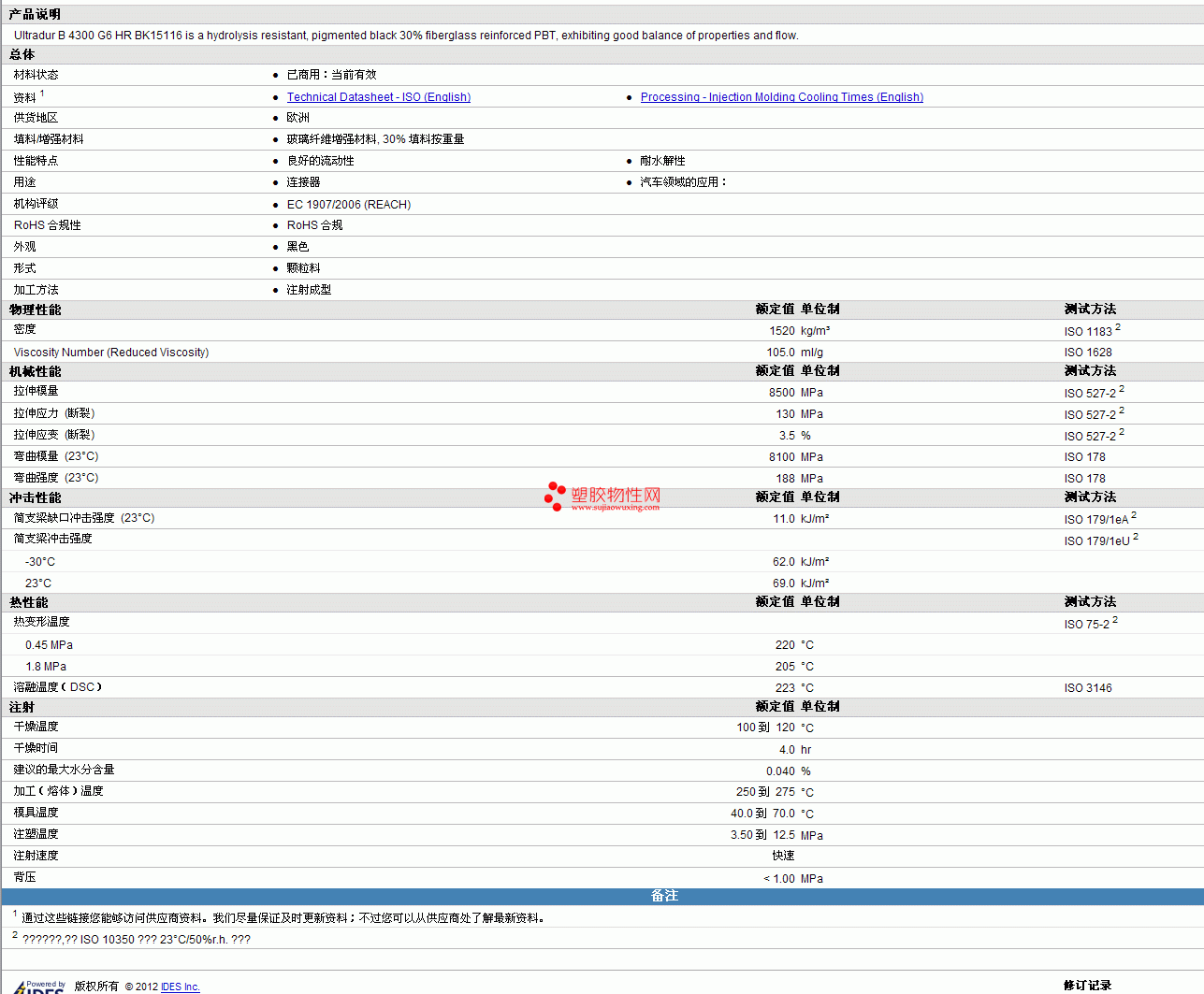Click the 快速 injection speed value
This screenshot has height=994, width=1204.
pos(784,856)
